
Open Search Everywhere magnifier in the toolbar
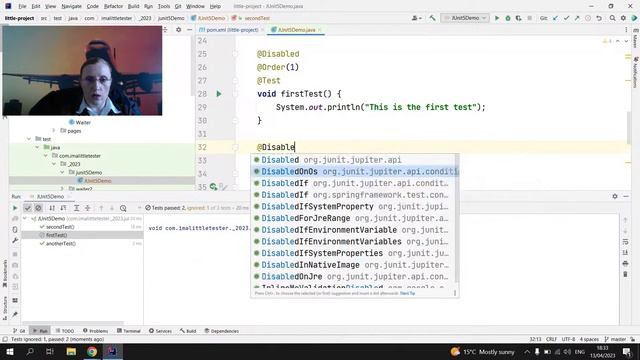[x=612, y=18]
